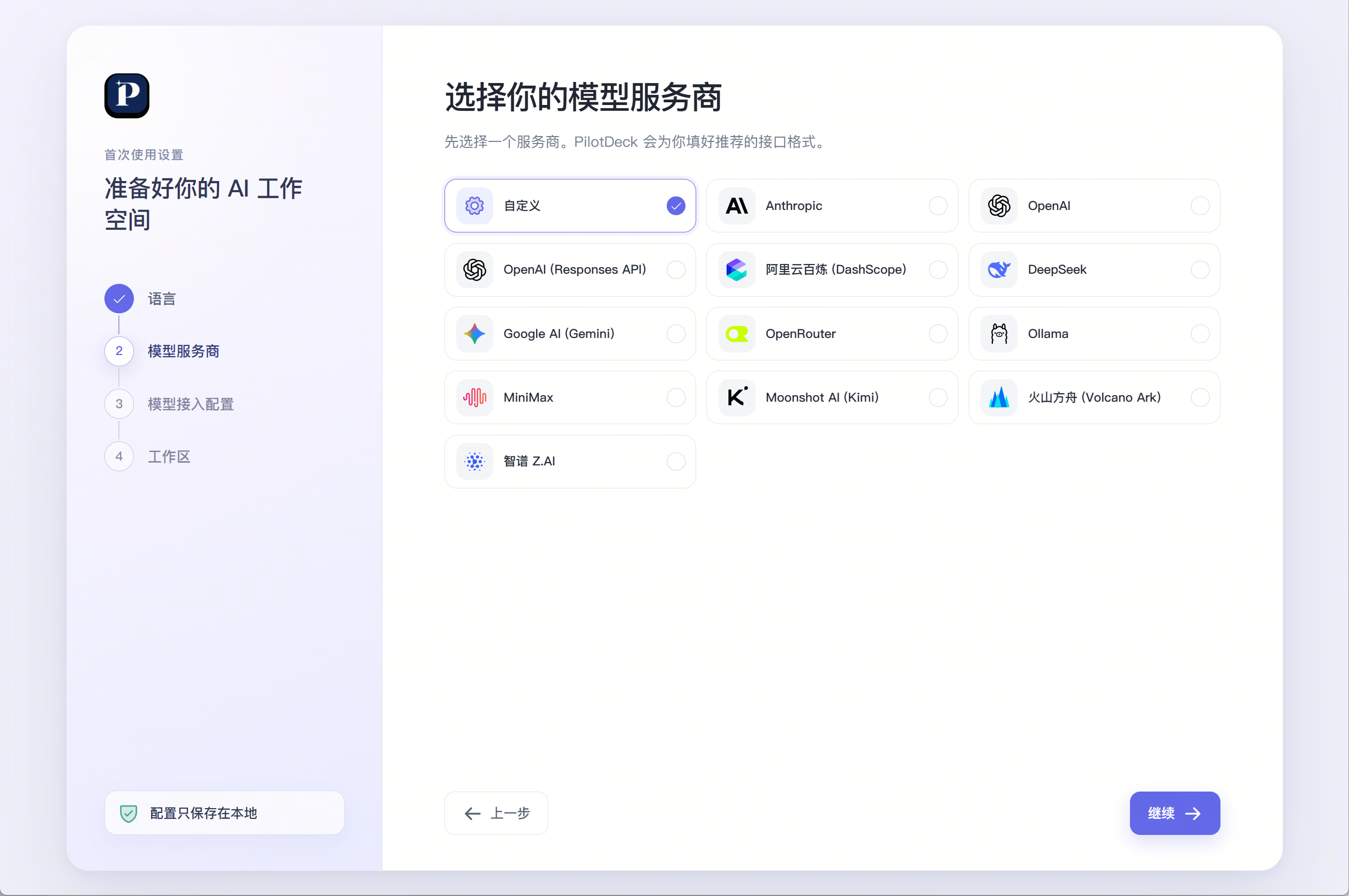Click the DeepSeek whale logo icon

click(999, 270)
